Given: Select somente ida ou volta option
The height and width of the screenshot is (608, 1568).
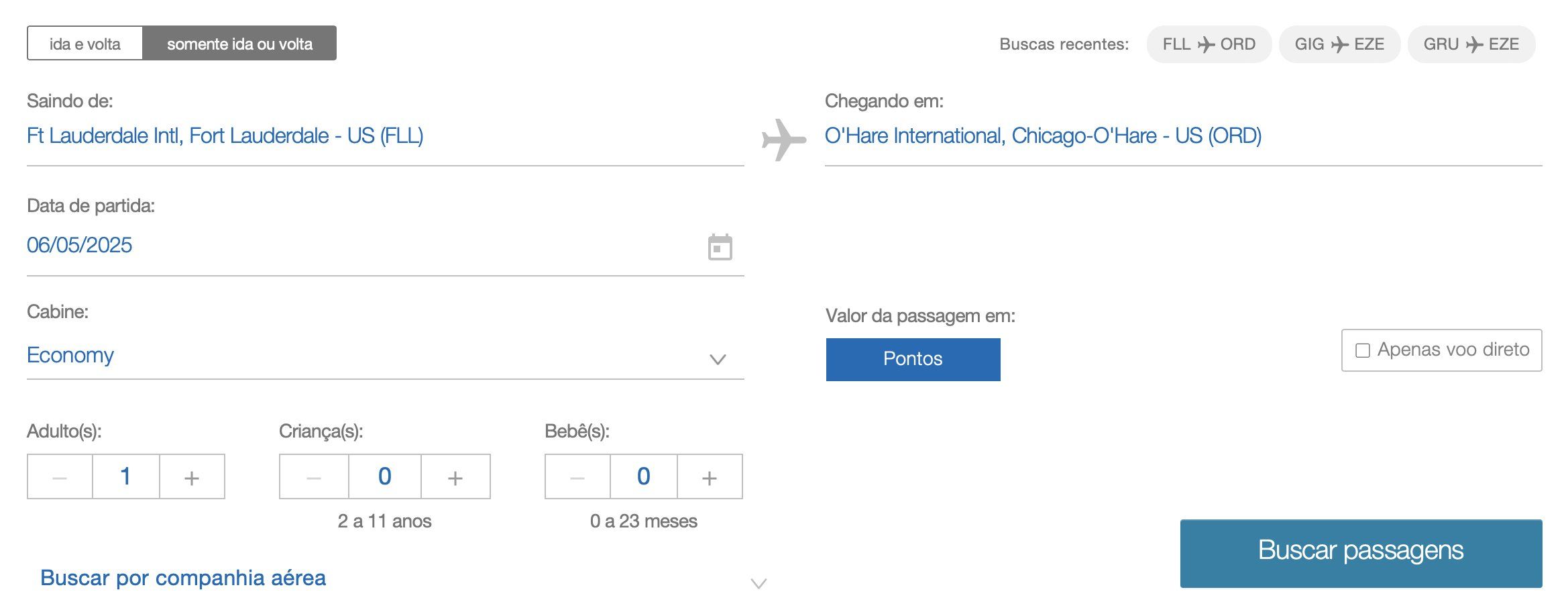Looking at the screenshot, I should pos(239,44).
